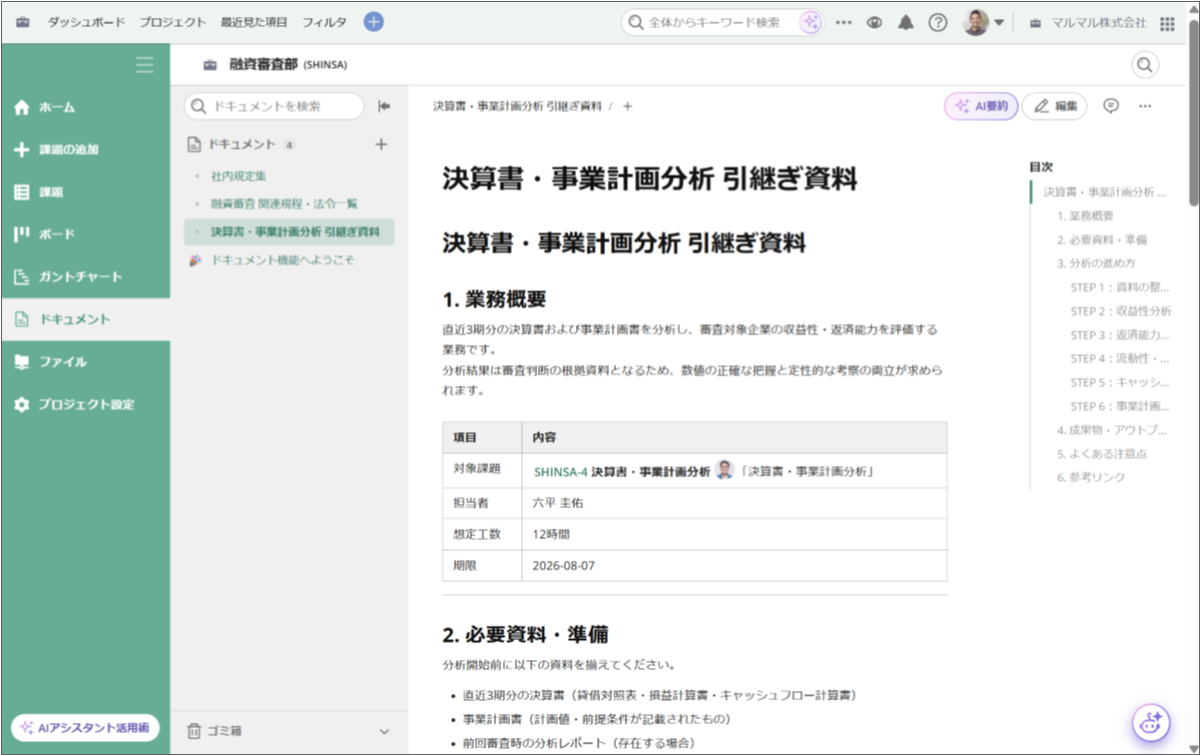Go to ホーム in sidebar

pos(85,107)
